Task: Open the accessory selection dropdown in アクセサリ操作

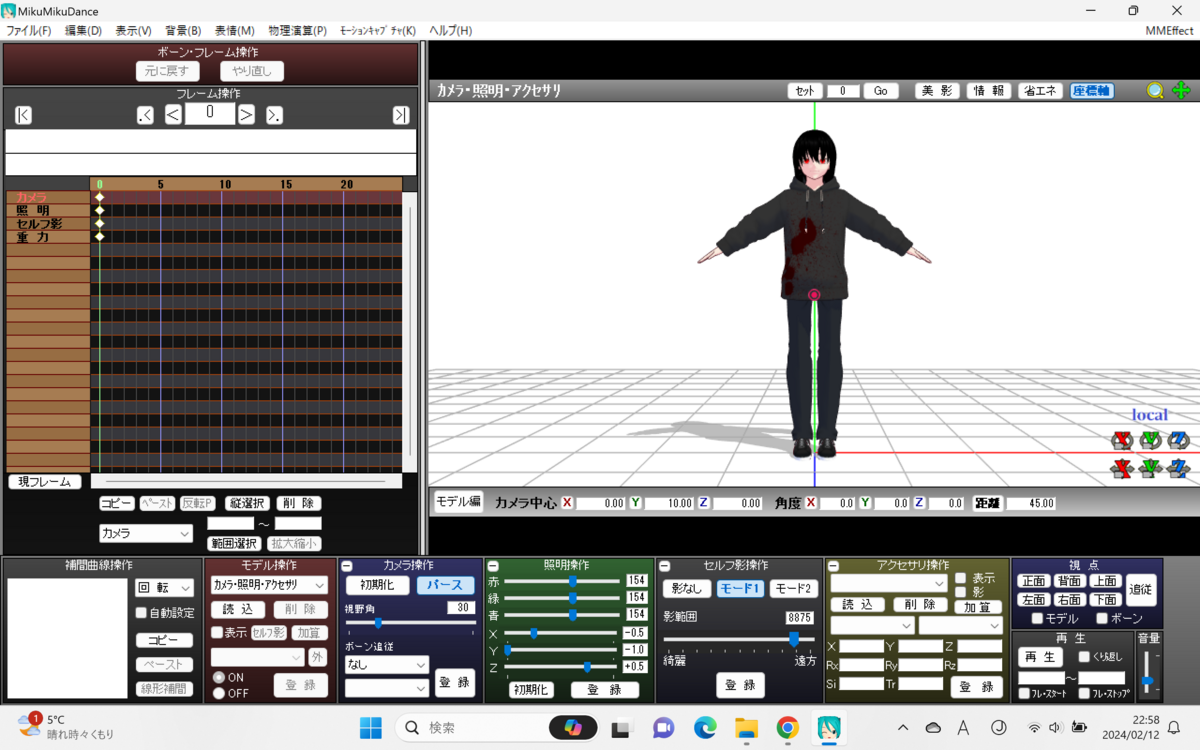Action: pos(889,583)
